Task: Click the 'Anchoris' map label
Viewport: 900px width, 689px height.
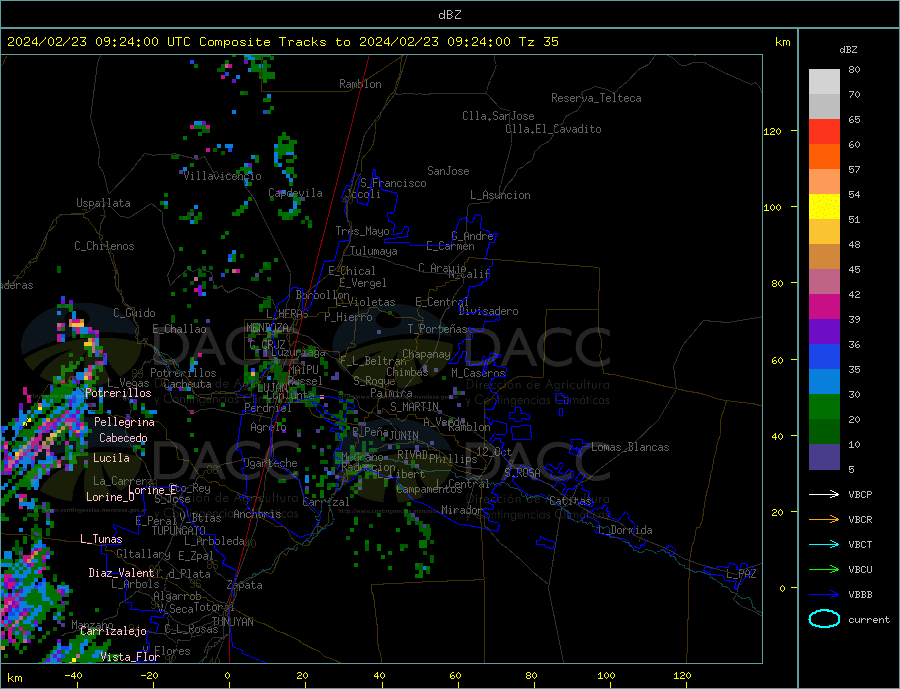Action: (x=257, y=514)
